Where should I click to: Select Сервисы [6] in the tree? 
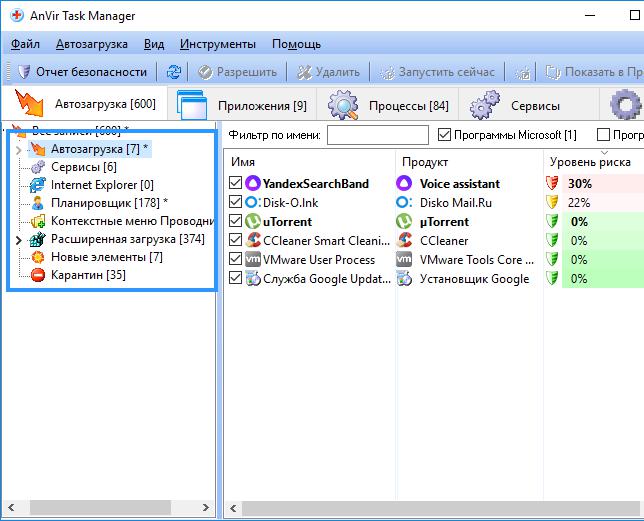84,167
